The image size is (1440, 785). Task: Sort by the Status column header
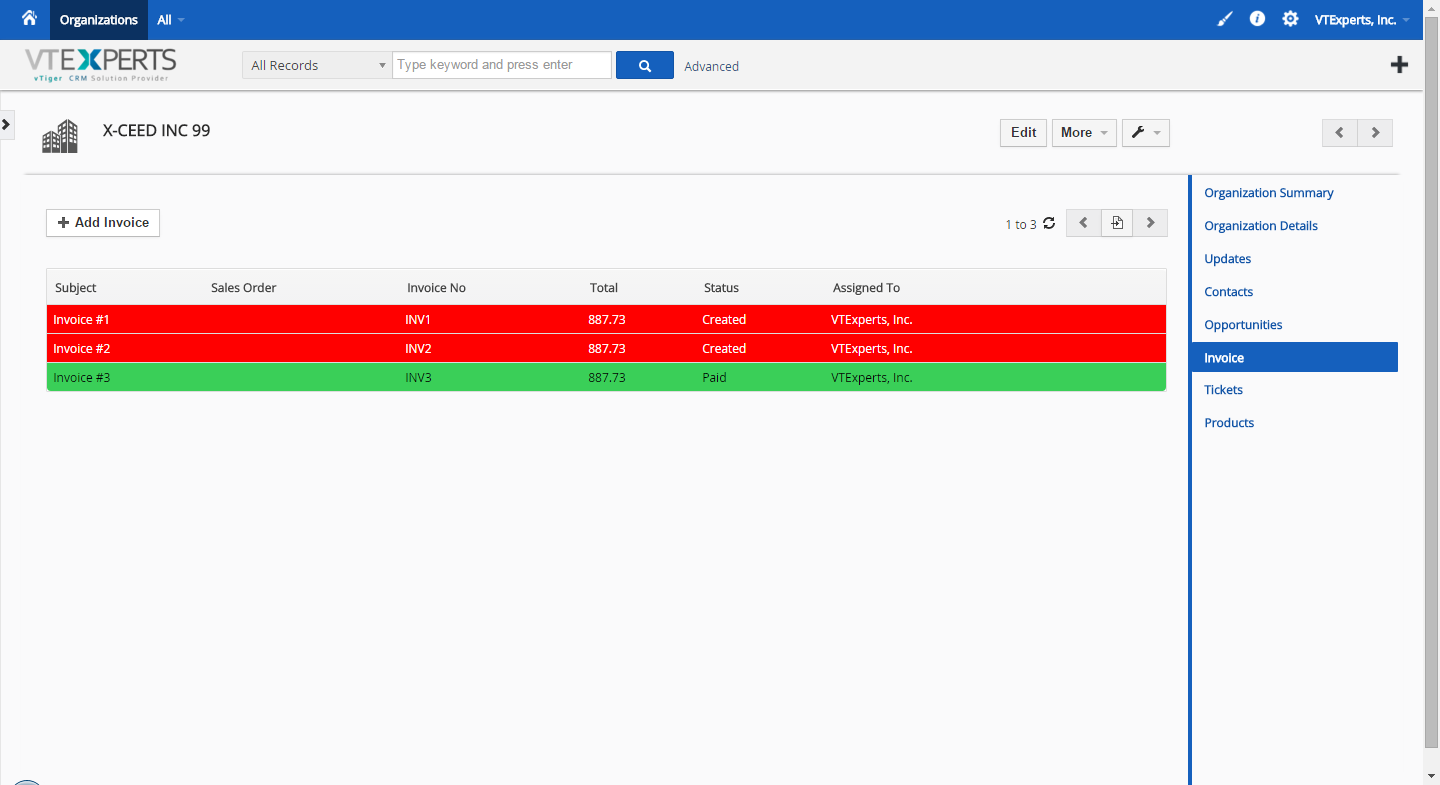click(722, 288)
